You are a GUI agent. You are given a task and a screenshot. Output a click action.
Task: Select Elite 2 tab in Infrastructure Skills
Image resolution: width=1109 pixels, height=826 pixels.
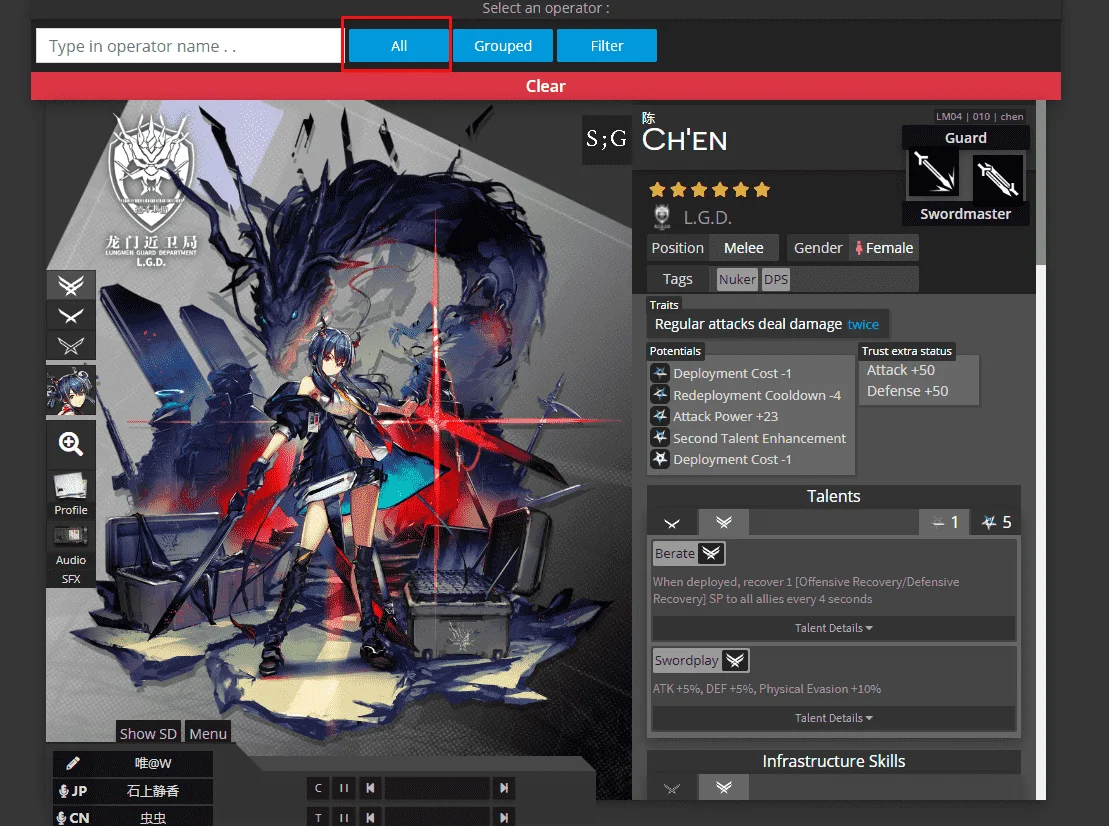pyautogui.click(x=724, y=788)
